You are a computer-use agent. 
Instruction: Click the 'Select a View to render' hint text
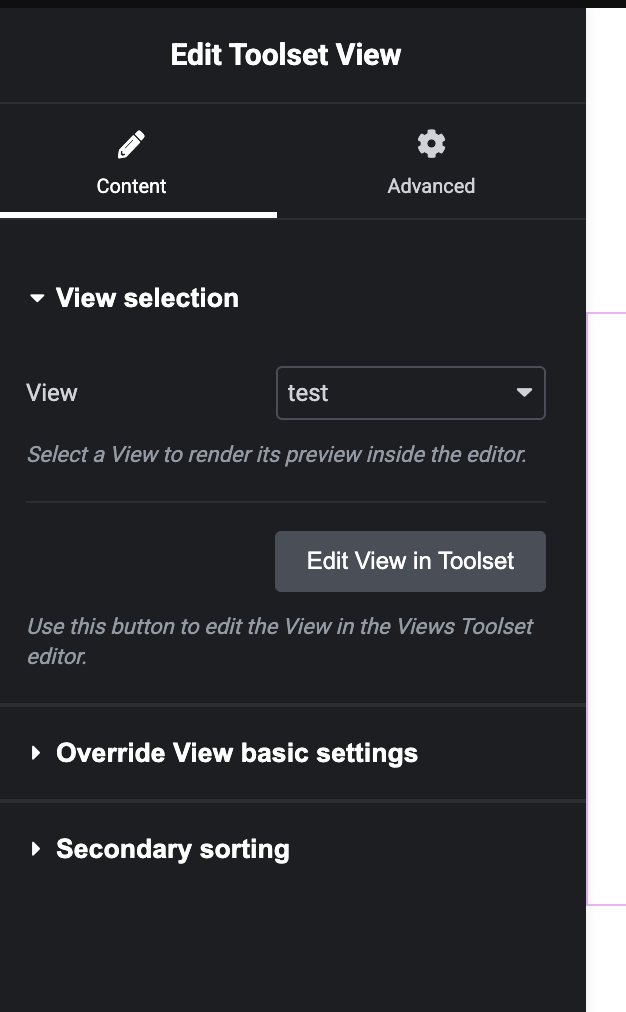point(276,455)
